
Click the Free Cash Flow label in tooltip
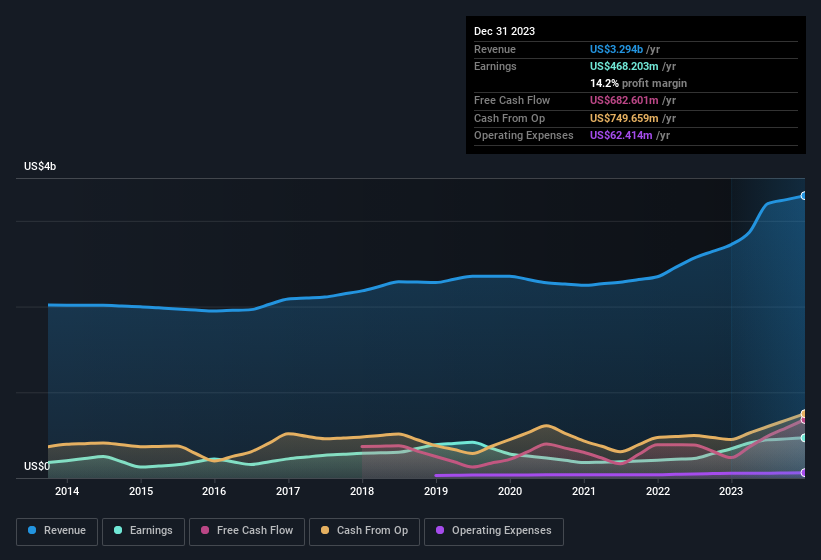click(512, 100)
